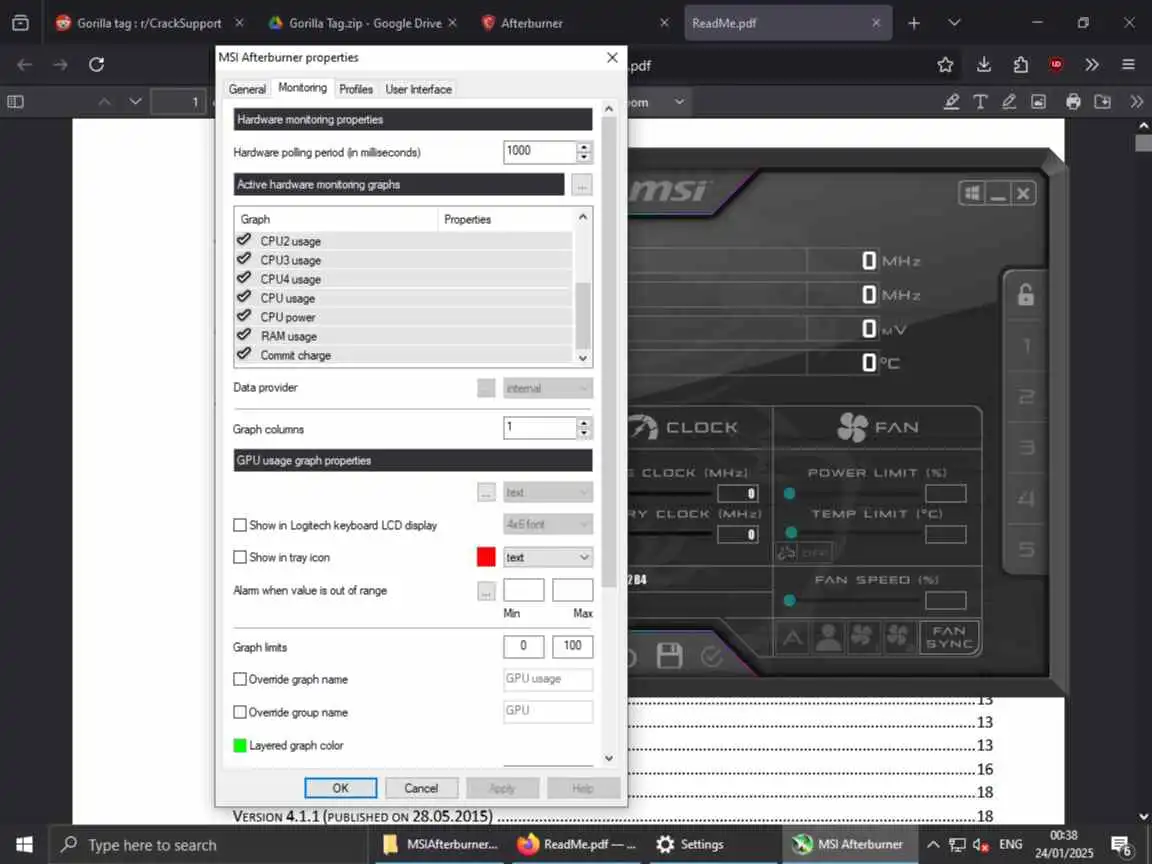The width and height of the screenshot is (1152, 864).
Task: Click the Afterburner auto fan A icon
Action: 793,637
